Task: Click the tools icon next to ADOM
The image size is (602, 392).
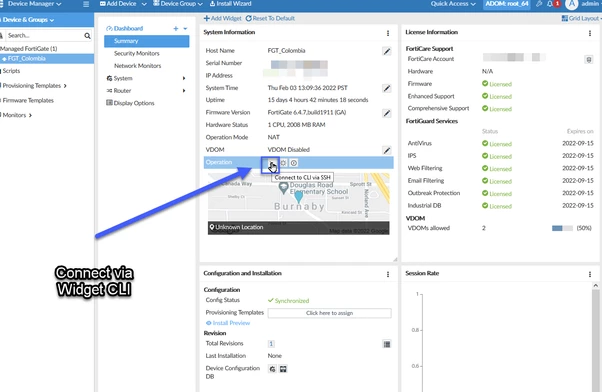Action: tap(539, 4)
